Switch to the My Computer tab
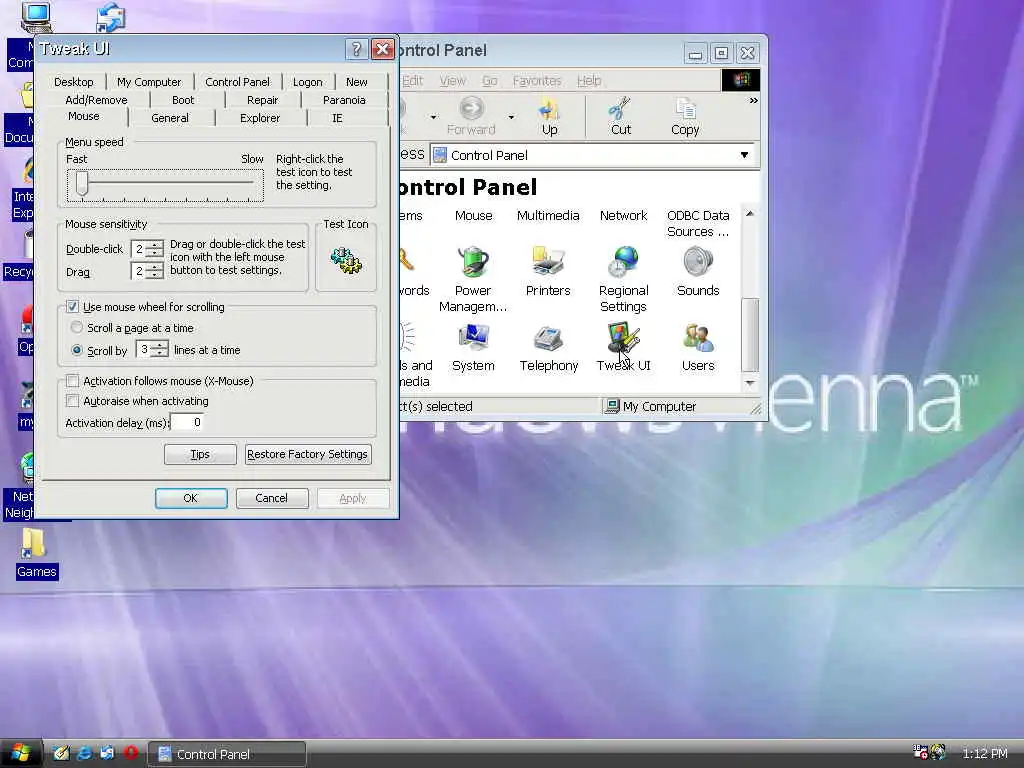The width and height of the screenshot is (1024, 768). pos(149,82)
